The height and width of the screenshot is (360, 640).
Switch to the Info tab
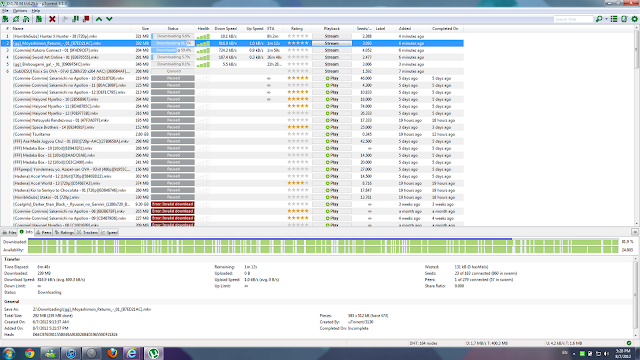pyautogui.click(x=26, y=232)
